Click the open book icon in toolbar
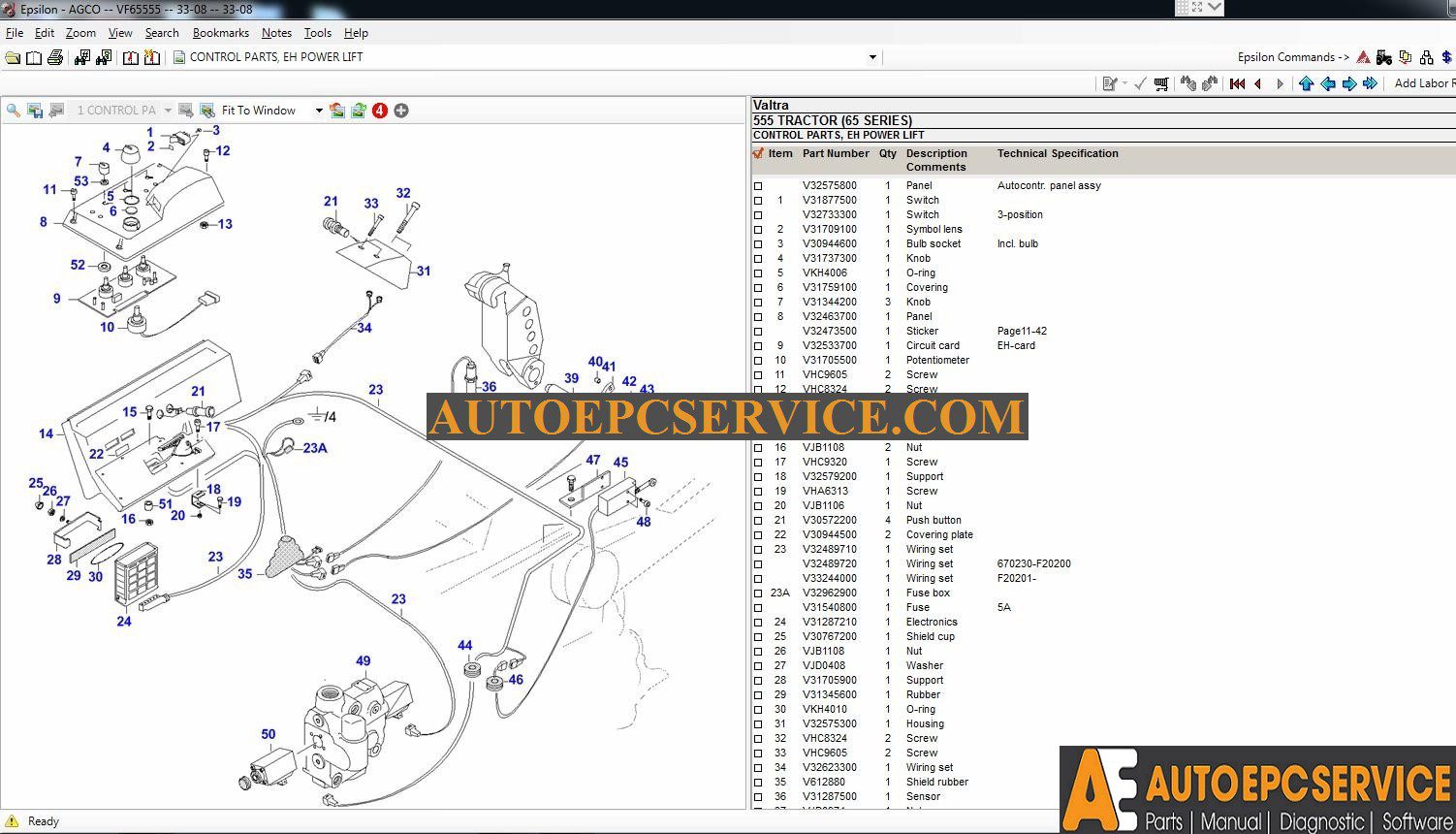The width and height of the screenshot is (1456, 834). pos(34,57)
